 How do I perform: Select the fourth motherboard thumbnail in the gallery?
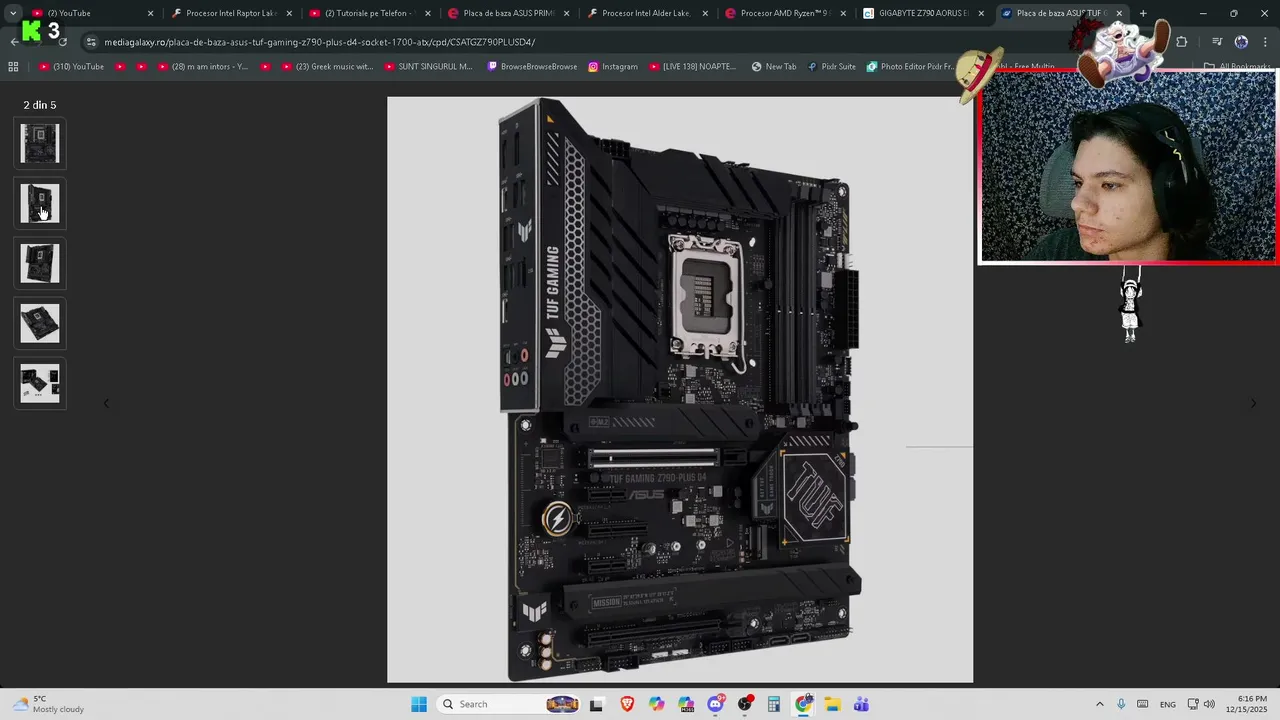point(40,324)
